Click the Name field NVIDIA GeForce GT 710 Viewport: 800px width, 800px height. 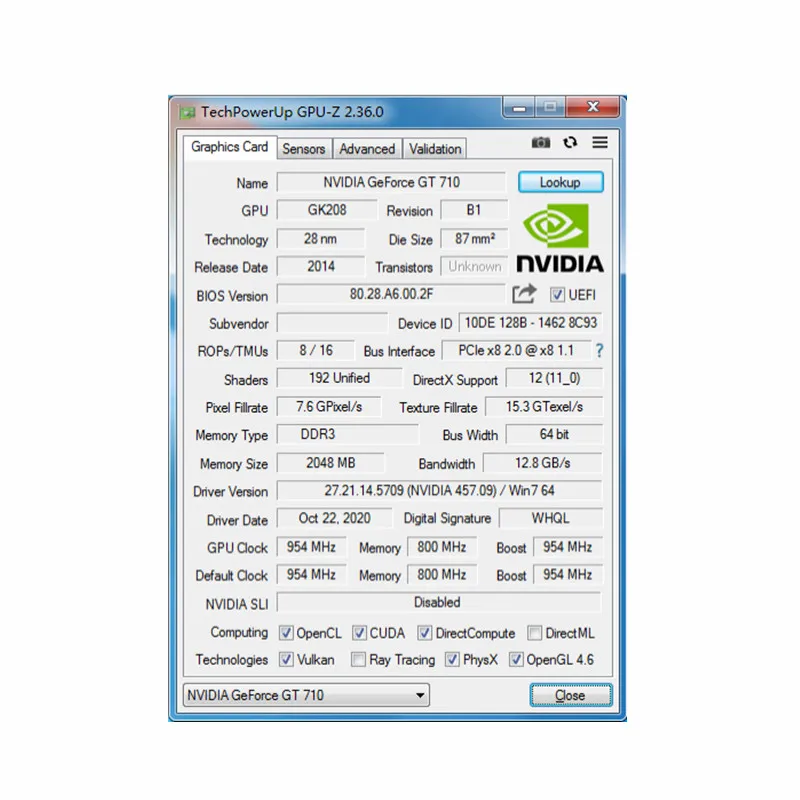click(391, 182)
